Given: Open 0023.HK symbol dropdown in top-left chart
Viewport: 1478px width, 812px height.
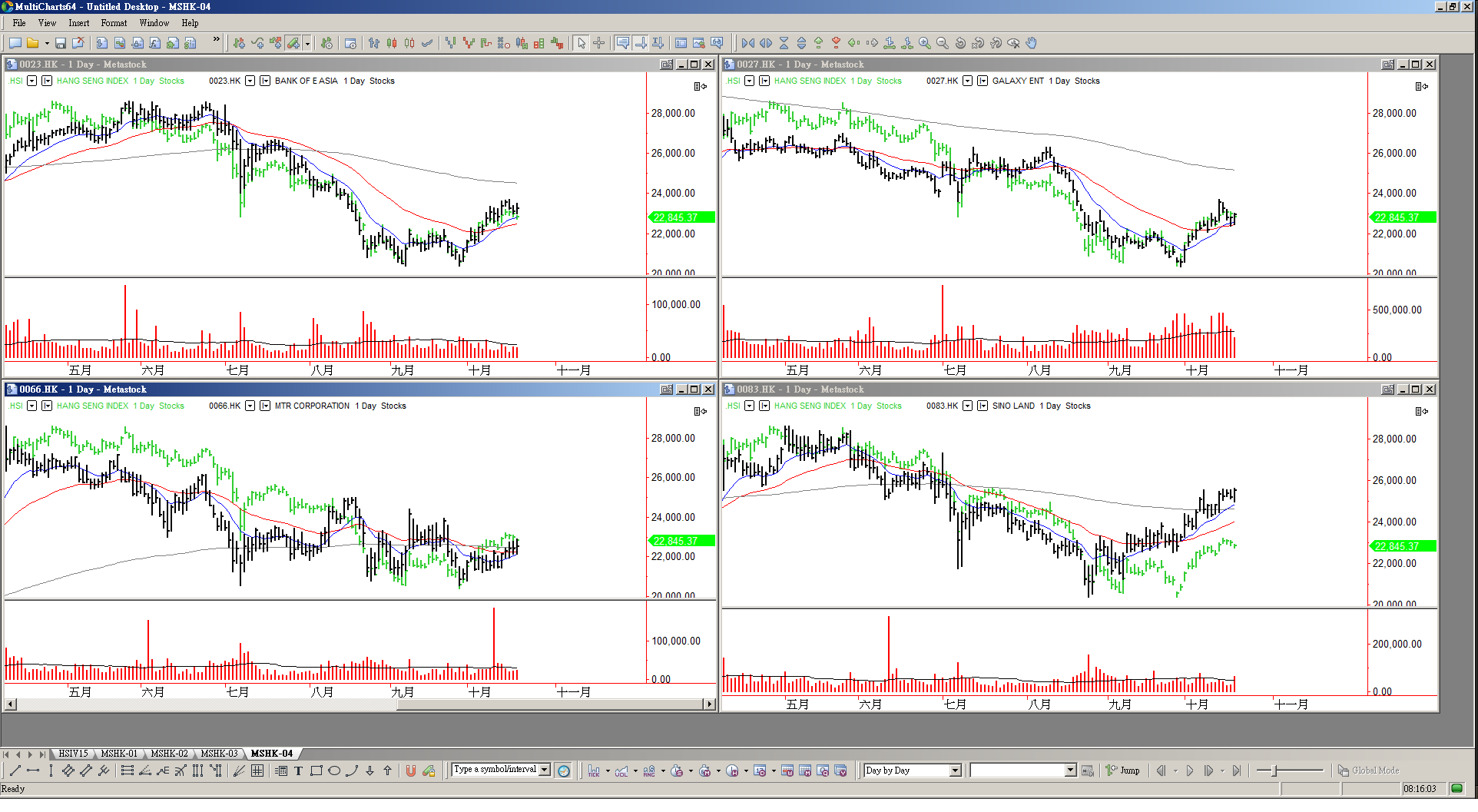Looking at the screenshot, I should coord(250,81).
